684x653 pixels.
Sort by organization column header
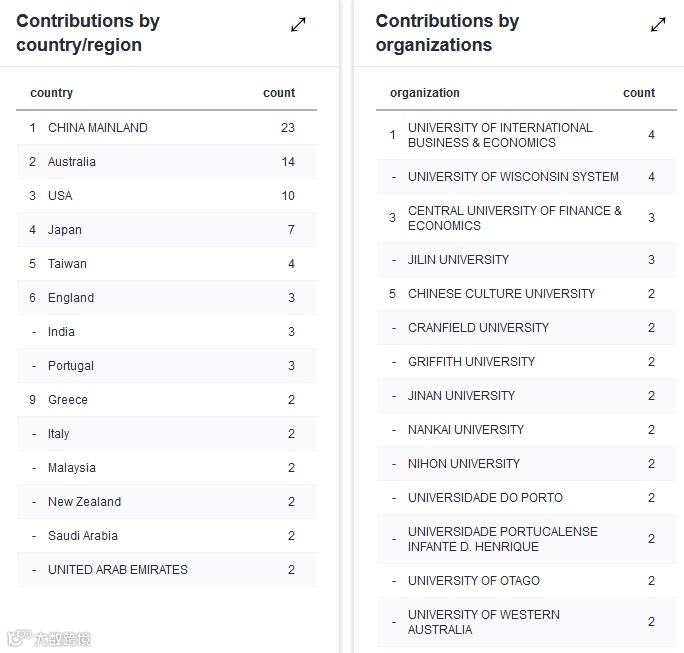[x=425, y=93]
